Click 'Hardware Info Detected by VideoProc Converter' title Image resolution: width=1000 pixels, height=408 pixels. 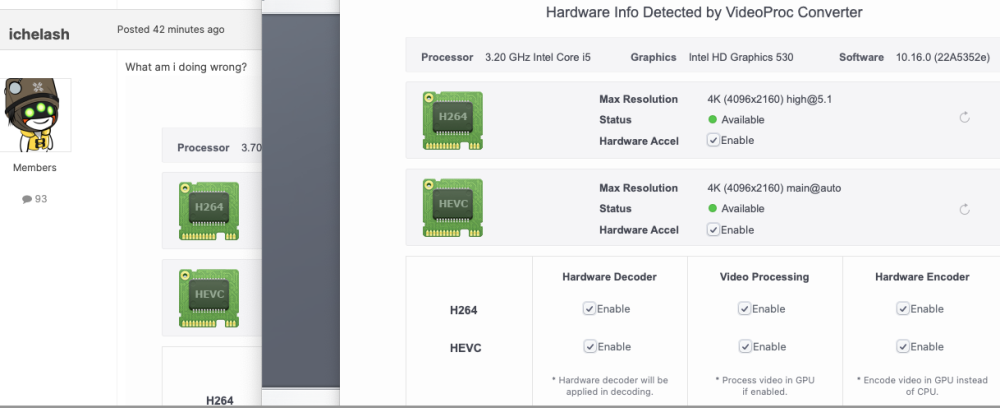(x=704, y=12)
